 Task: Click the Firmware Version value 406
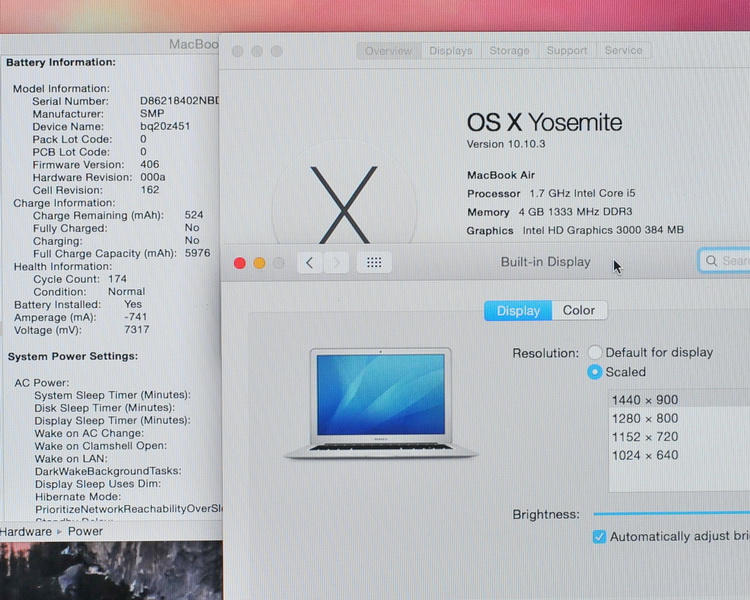point(149,164)
